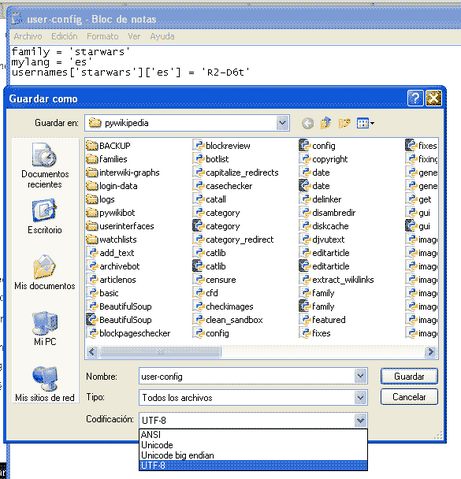Viewport: 461px width, 479px height.
Task: Select the blockreview python file
Action: coord(221,146)
